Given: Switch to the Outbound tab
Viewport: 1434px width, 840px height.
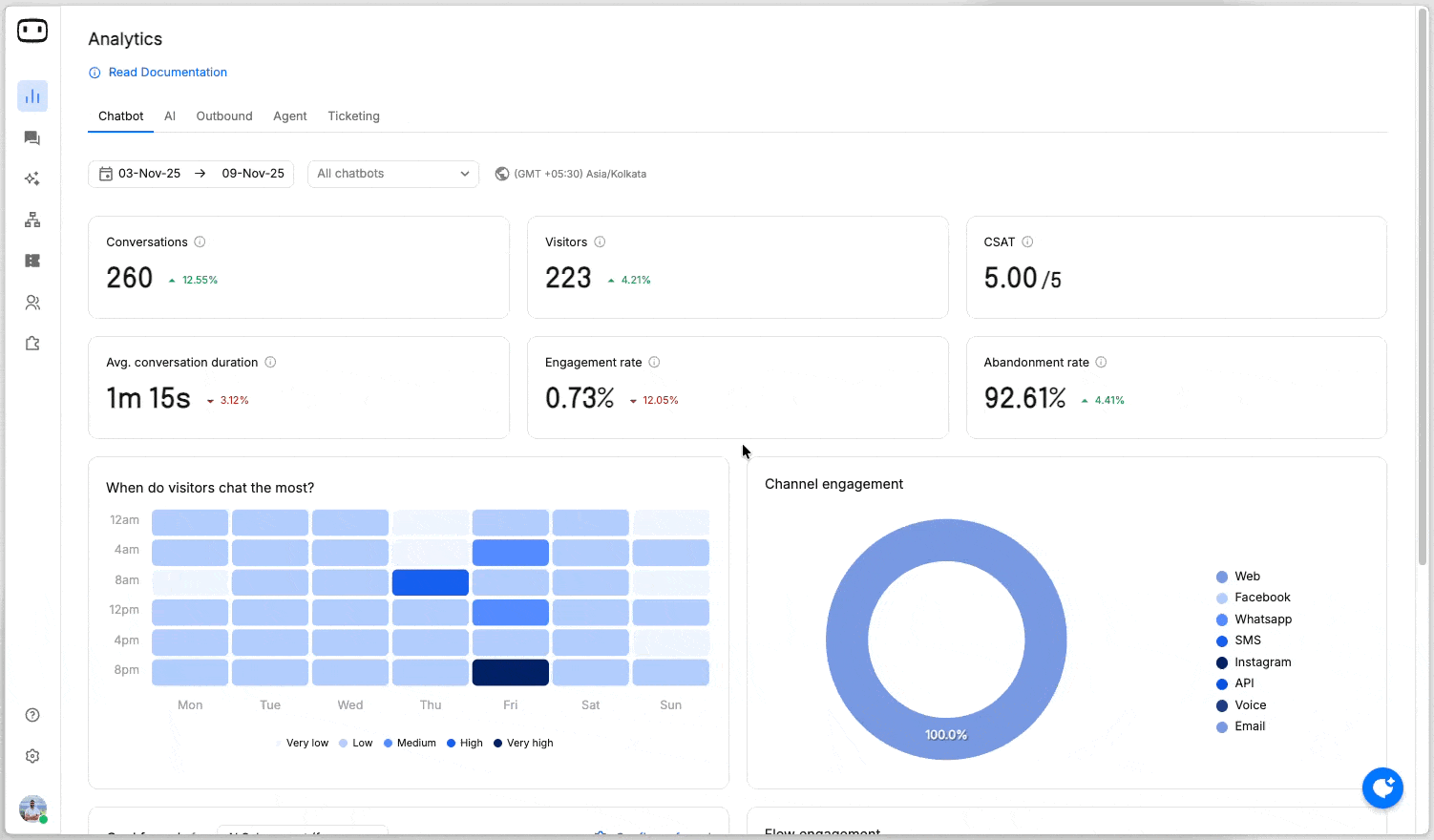Looking at the screenshot, I should (224, 116).
